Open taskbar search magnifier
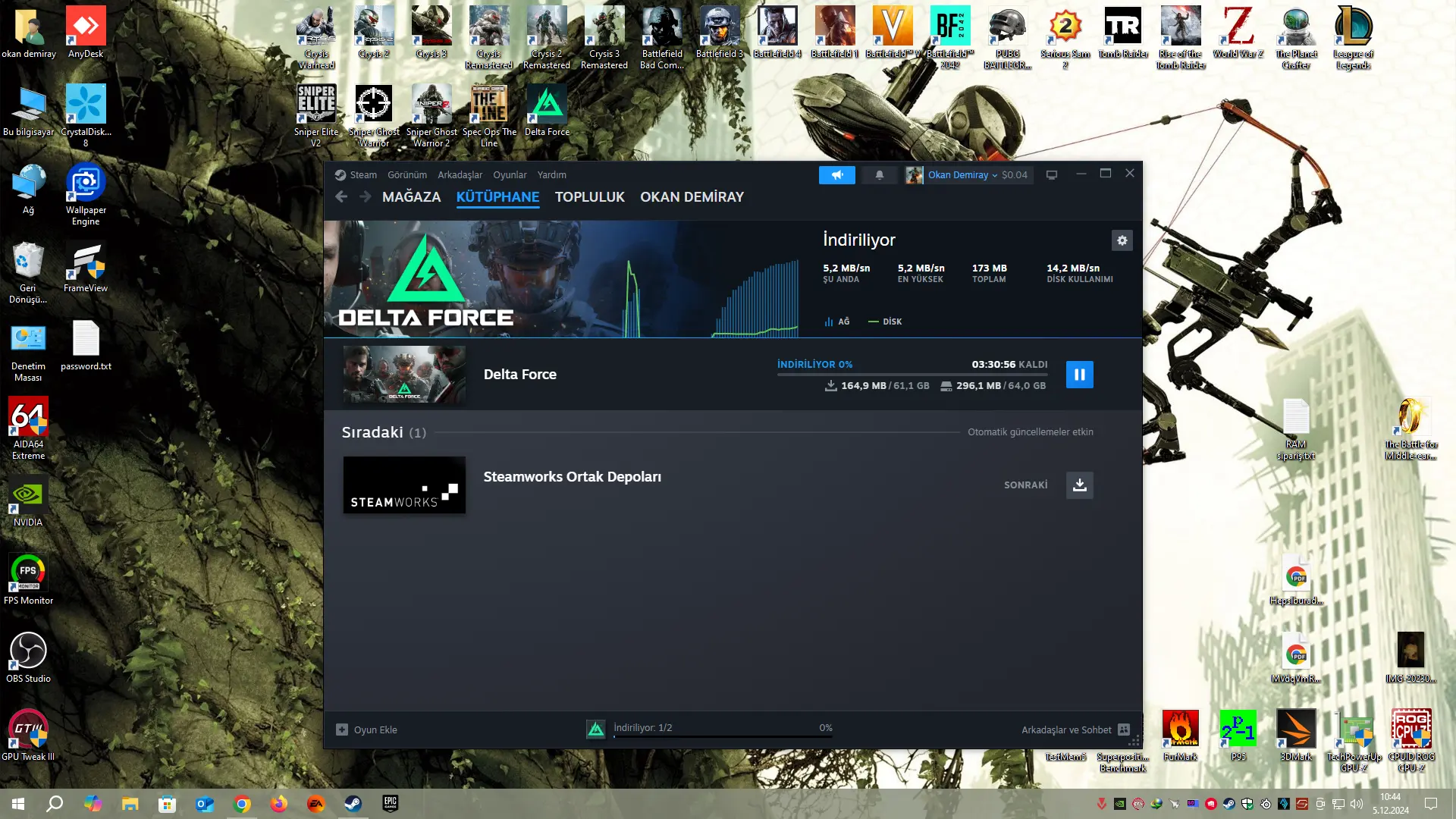 55,804
